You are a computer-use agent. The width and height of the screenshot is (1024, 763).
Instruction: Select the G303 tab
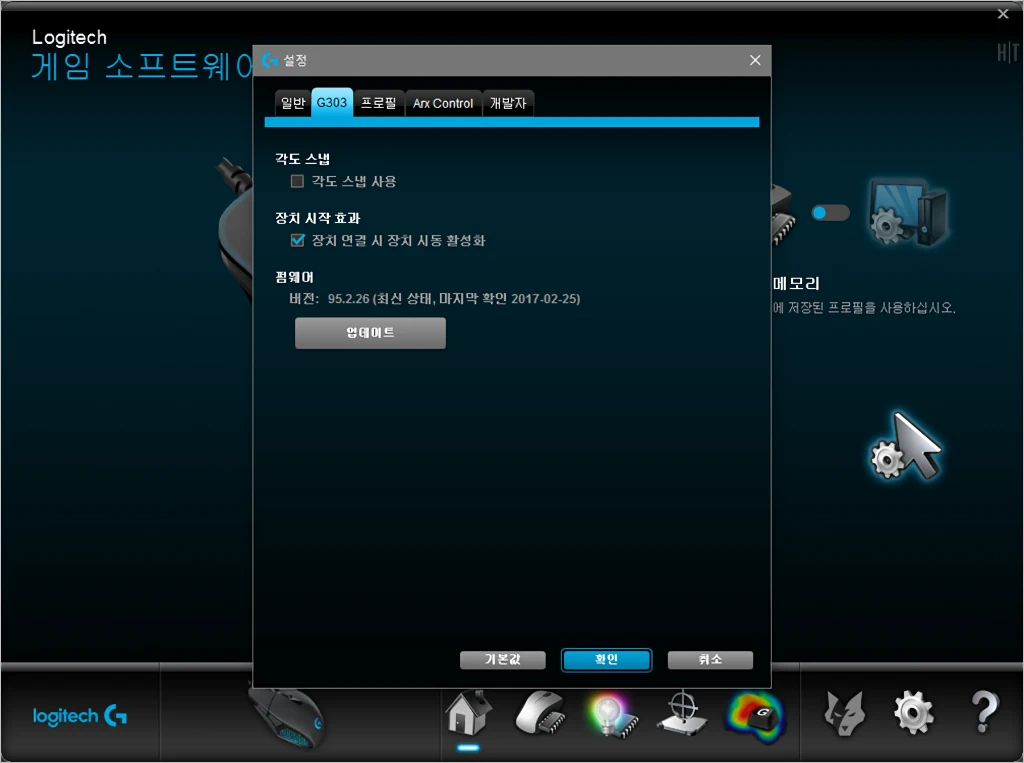click(332, 103)
